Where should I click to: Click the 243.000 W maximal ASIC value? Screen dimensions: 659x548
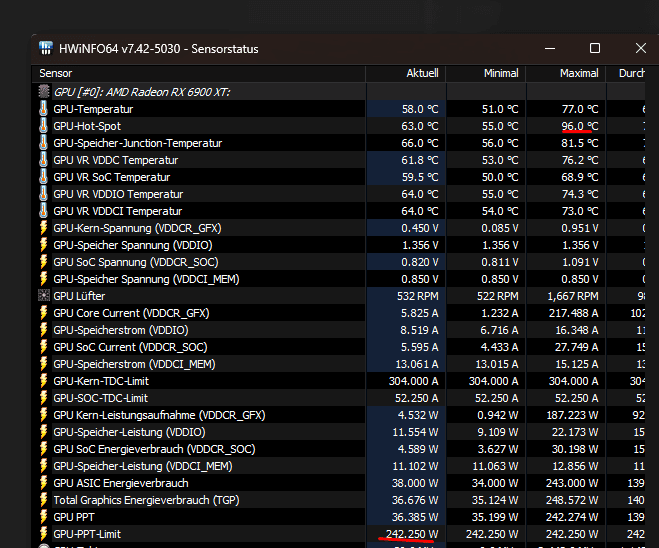(572, 483)
